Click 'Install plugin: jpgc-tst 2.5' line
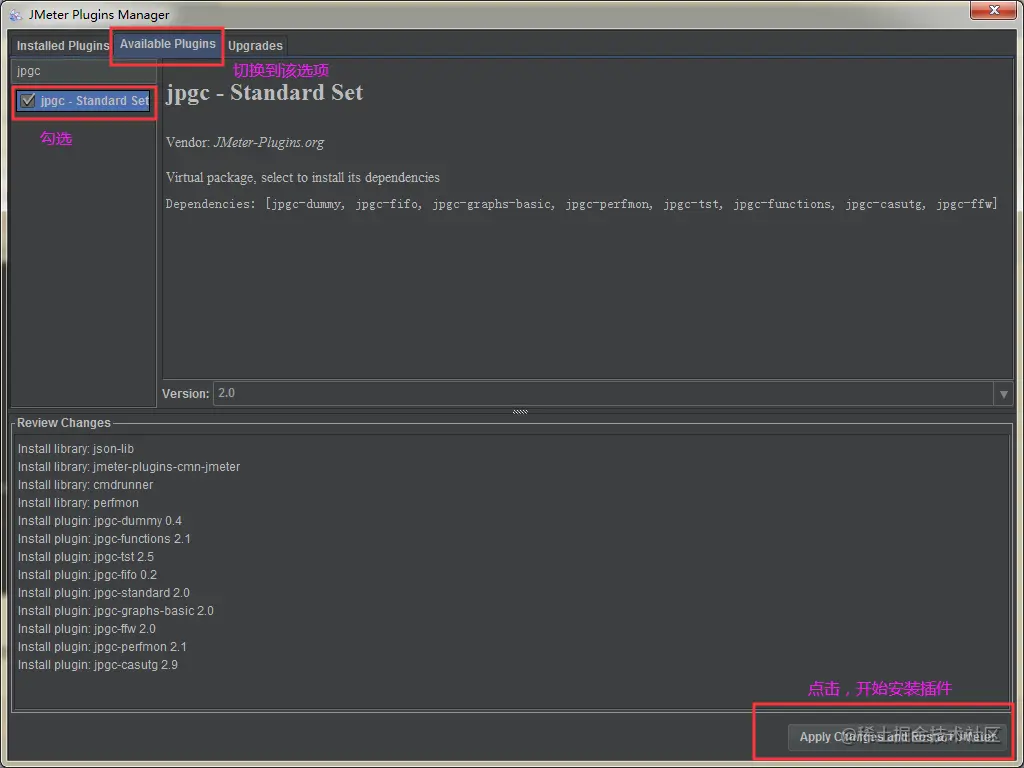The width and height of the screenshot is (1024, 768). (x=86, y=556)
